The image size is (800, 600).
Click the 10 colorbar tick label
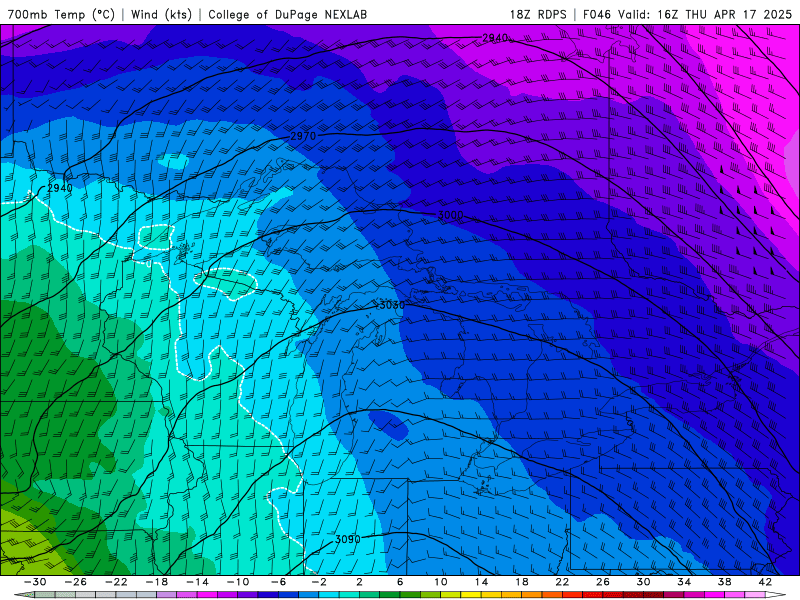tap(440, 582)
